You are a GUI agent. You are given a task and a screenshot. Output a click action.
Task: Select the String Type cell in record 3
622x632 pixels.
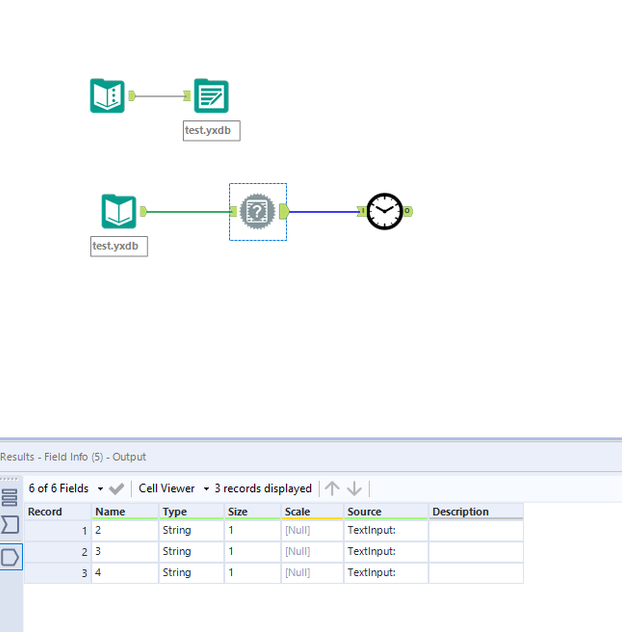click(191, 573)
